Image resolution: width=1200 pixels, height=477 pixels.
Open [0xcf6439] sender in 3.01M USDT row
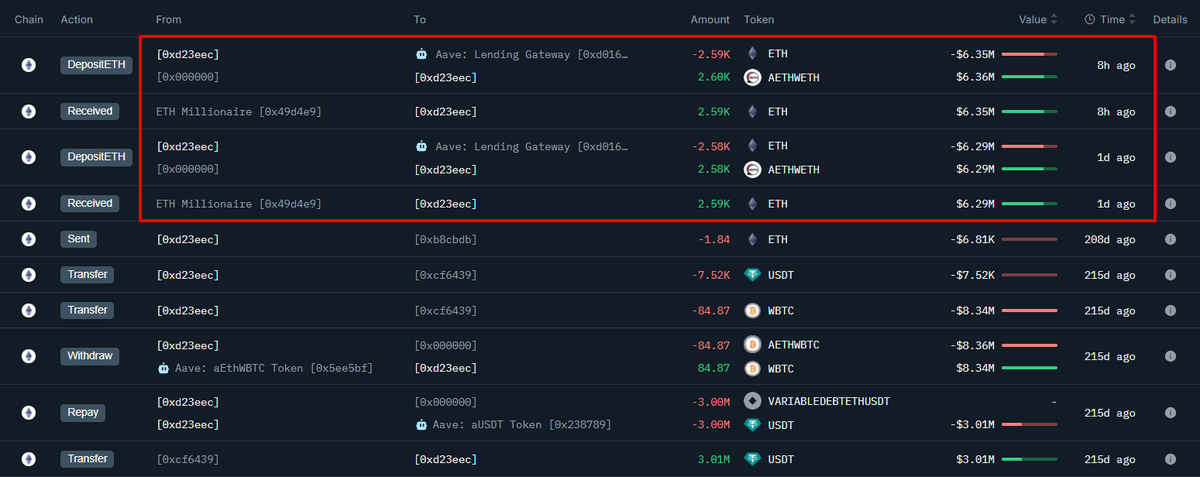pyautogui.click(x=188, y=459)
